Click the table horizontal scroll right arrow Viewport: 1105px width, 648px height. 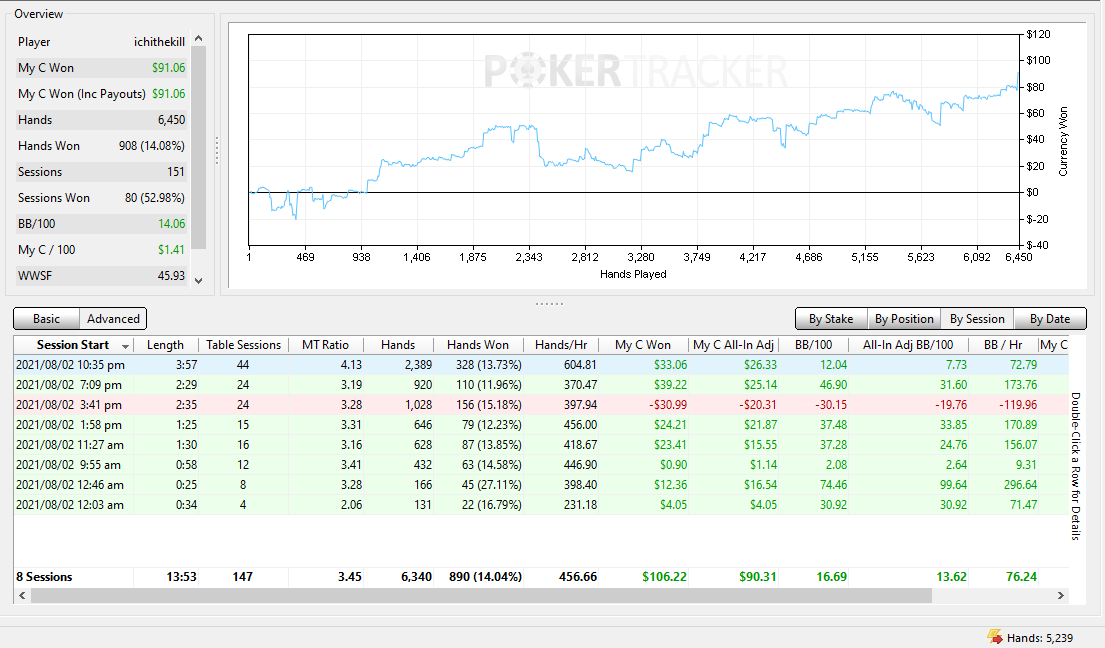pyautogui.click(x=1061, y=596)
